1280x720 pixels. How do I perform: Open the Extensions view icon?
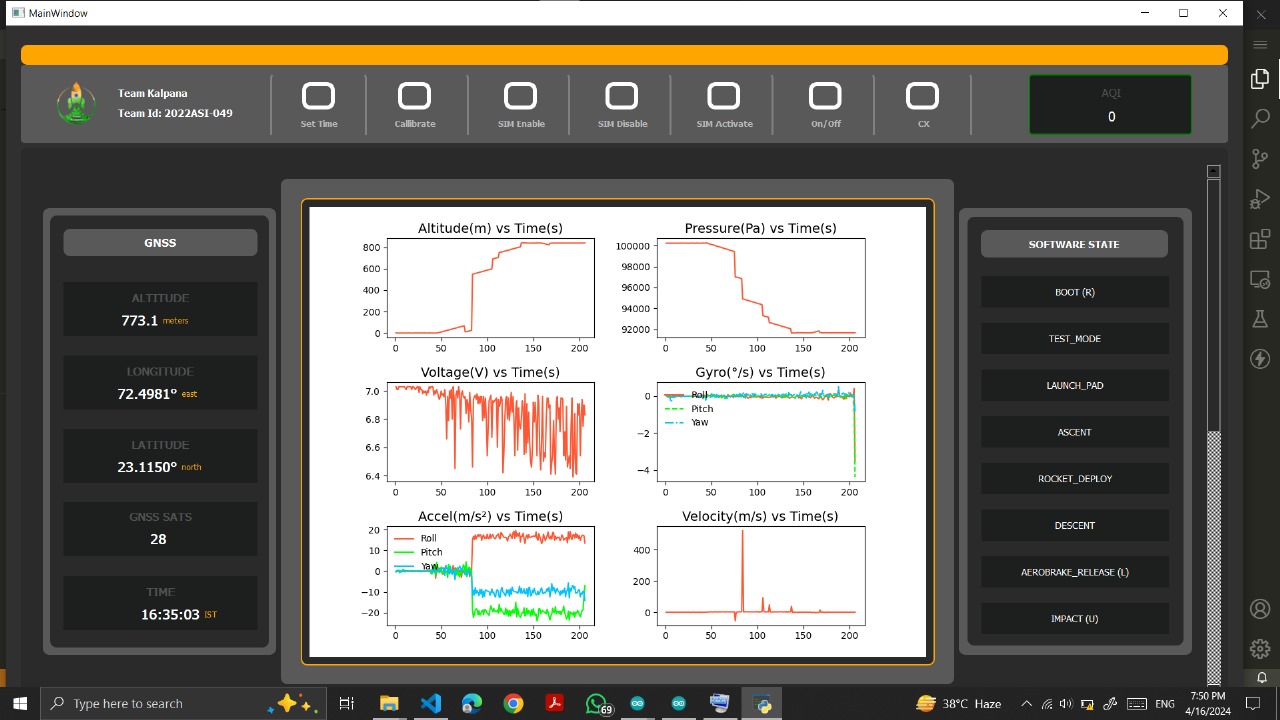[1260, 240]
